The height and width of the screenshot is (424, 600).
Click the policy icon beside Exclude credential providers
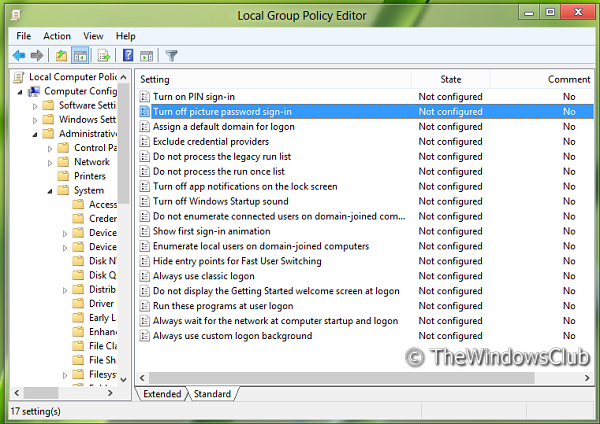[x=145, y=142]
